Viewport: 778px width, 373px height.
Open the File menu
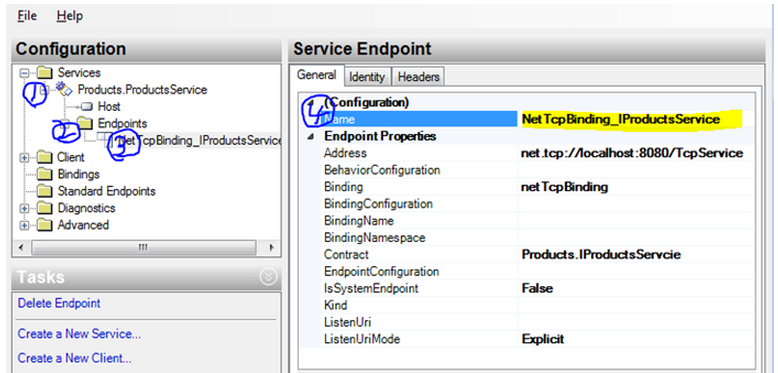[27, 16]
